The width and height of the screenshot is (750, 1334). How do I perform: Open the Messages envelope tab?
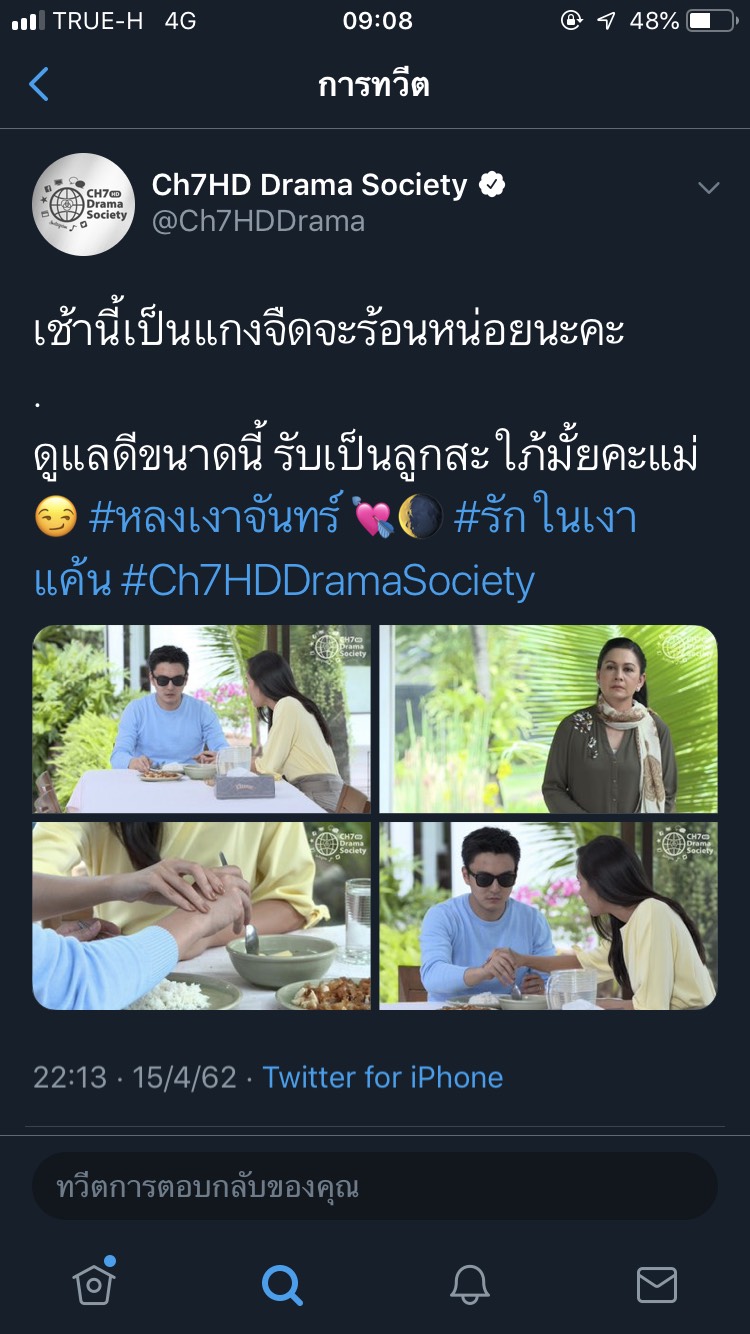click(x=657, y=1285)
